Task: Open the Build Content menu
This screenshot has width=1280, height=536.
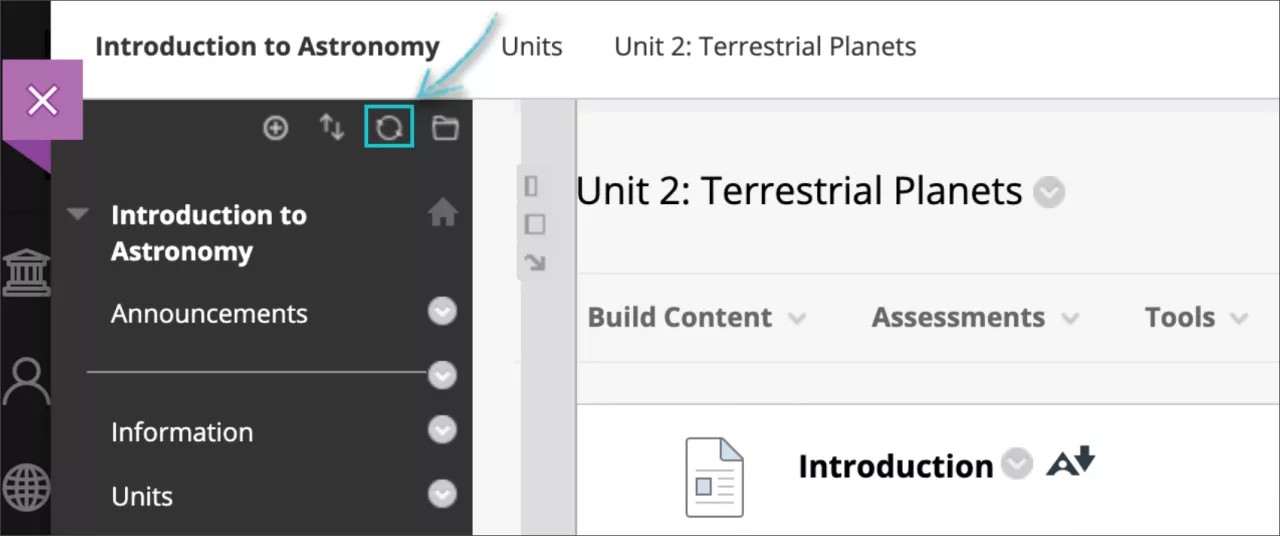Action: (696, 318)
